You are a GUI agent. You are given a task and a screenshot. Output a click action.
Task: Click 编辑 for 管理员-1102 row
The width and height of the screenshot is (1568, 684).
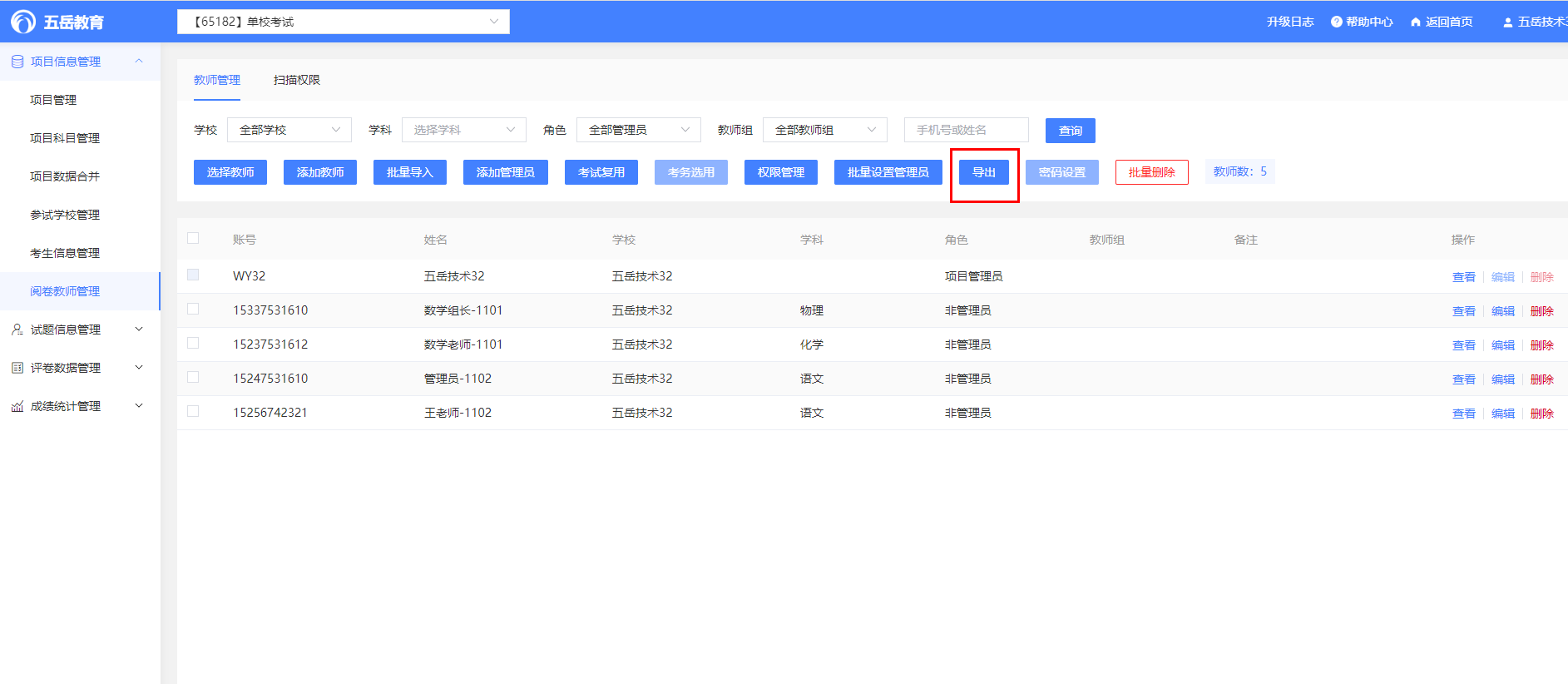pyautogui.click(x=1503, y=379)
